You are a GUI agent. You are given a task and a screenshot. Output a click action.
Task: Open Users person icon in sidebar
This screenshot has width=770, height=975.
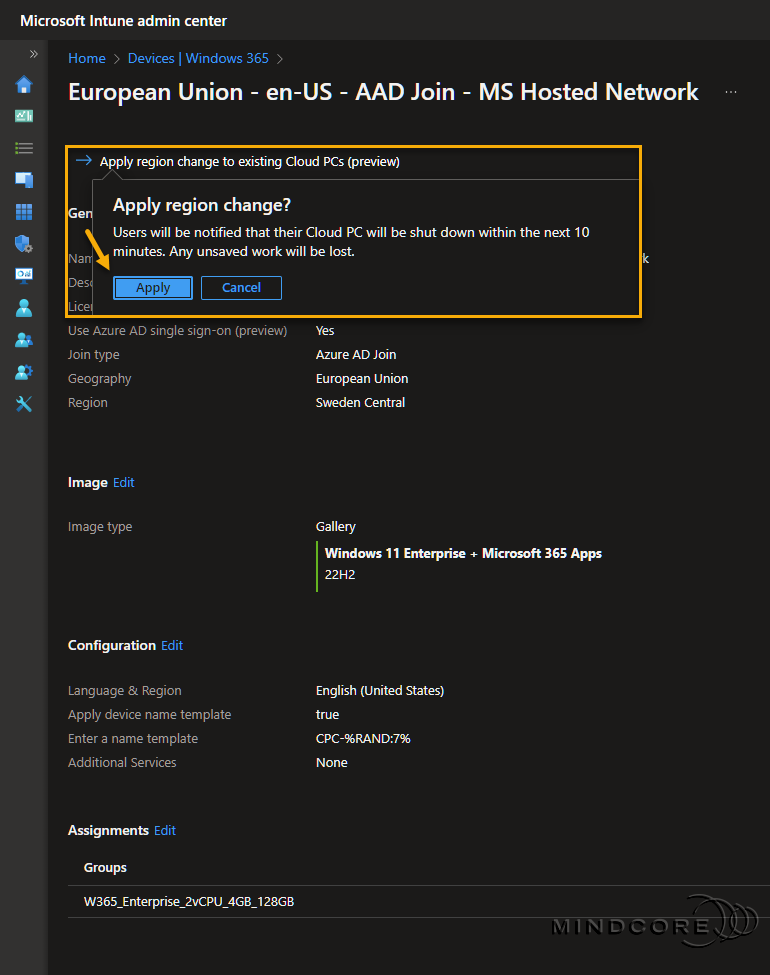tap(24, 308)
